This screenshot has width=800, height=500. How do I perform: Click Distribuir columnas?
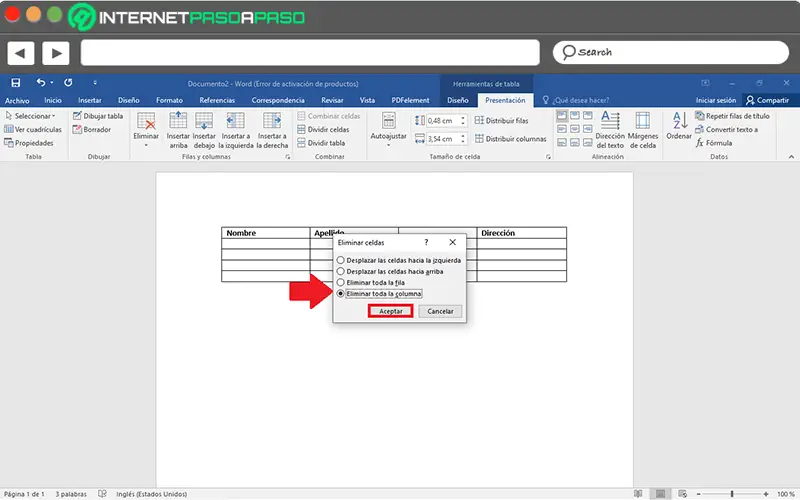(511, 138)
